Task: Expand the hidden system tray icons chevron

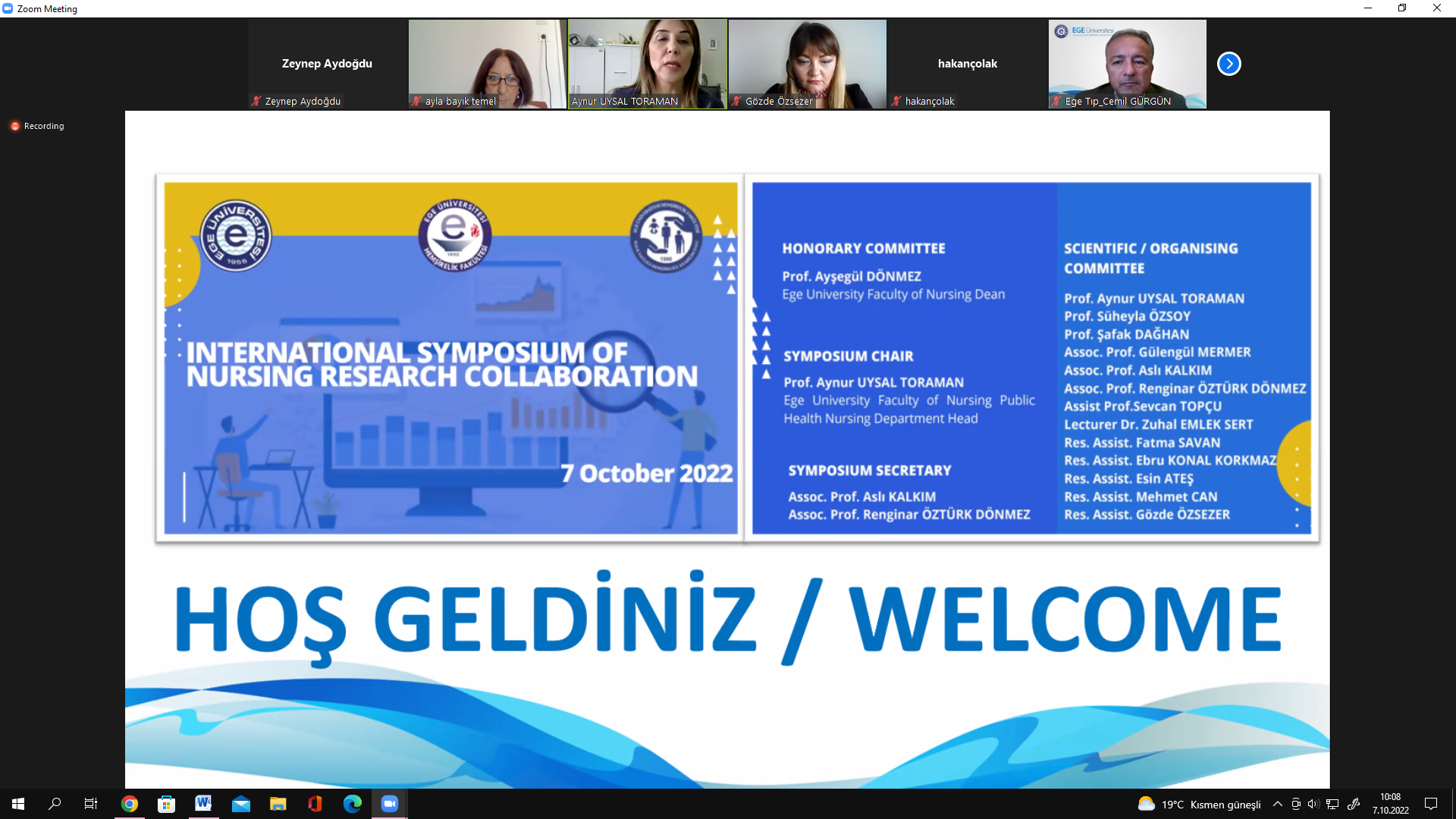Action: pyautogui.click(x=1278, y=804)
